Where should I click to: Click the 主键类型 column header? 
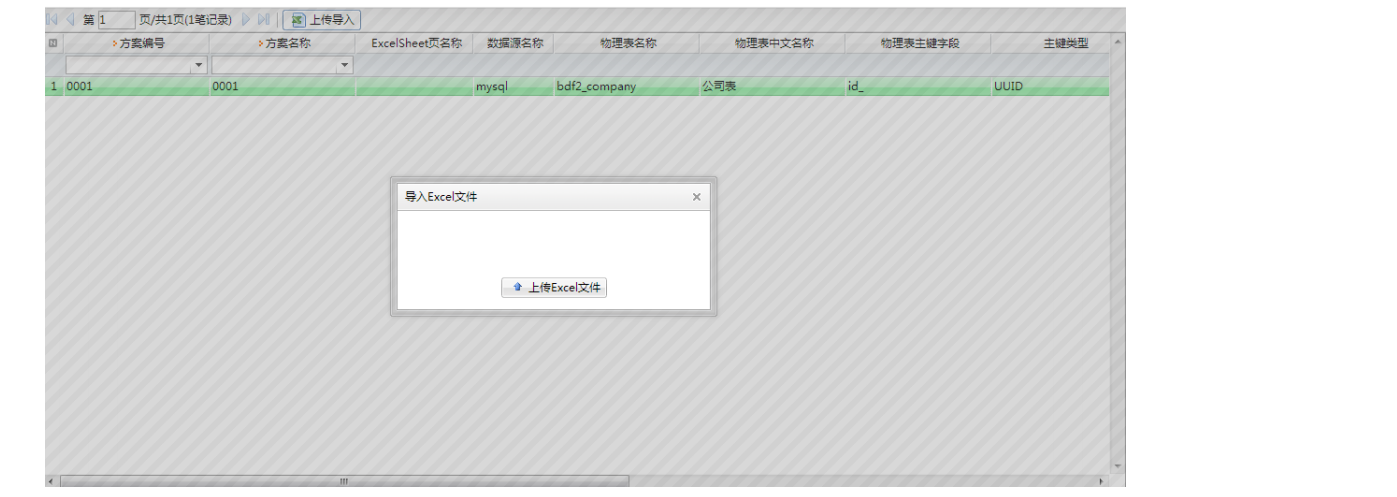(1051, 43)
